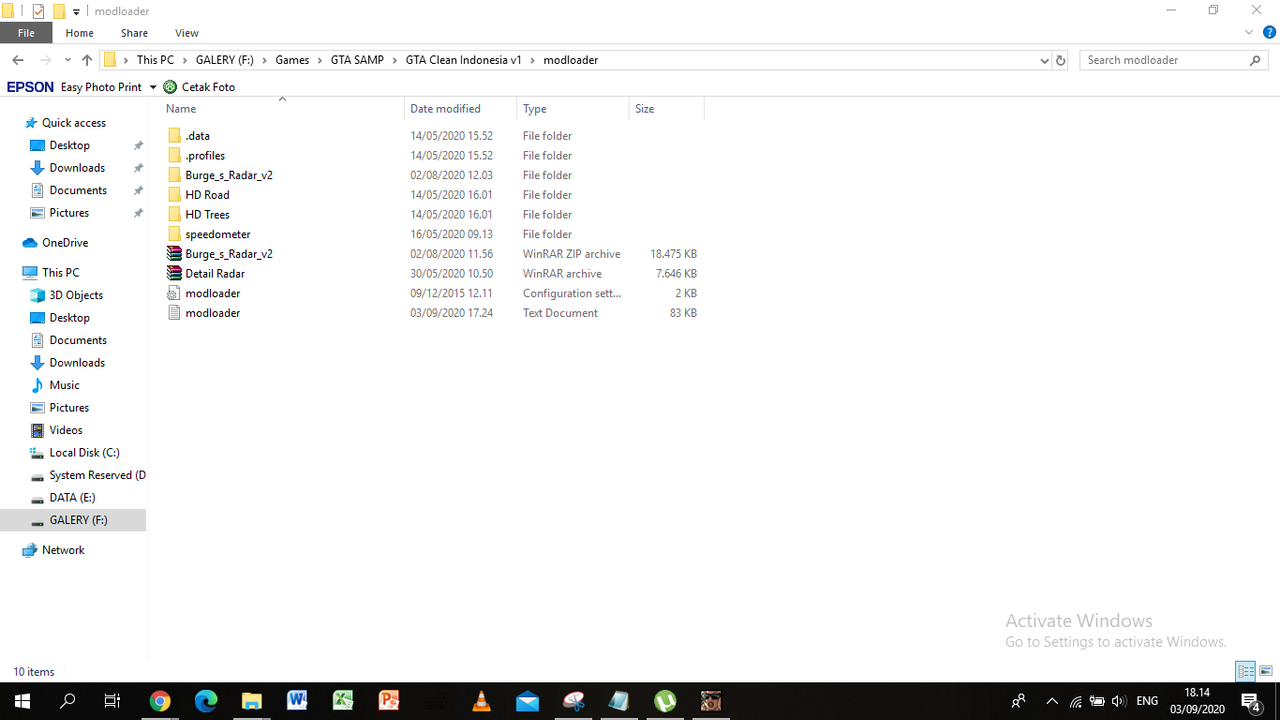Screen dimensions: 1280x720
Task: Expand the address bar history dropdown
Action: [1045, 60]
